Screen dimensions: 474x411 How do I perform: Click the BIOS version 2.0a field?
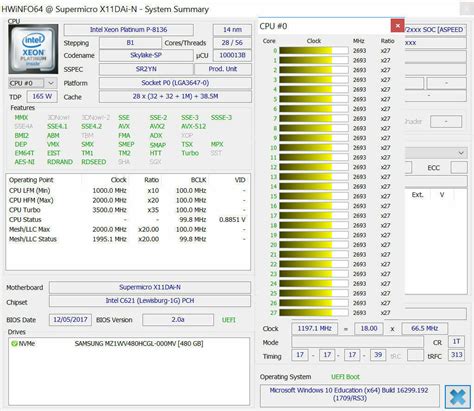178,319
